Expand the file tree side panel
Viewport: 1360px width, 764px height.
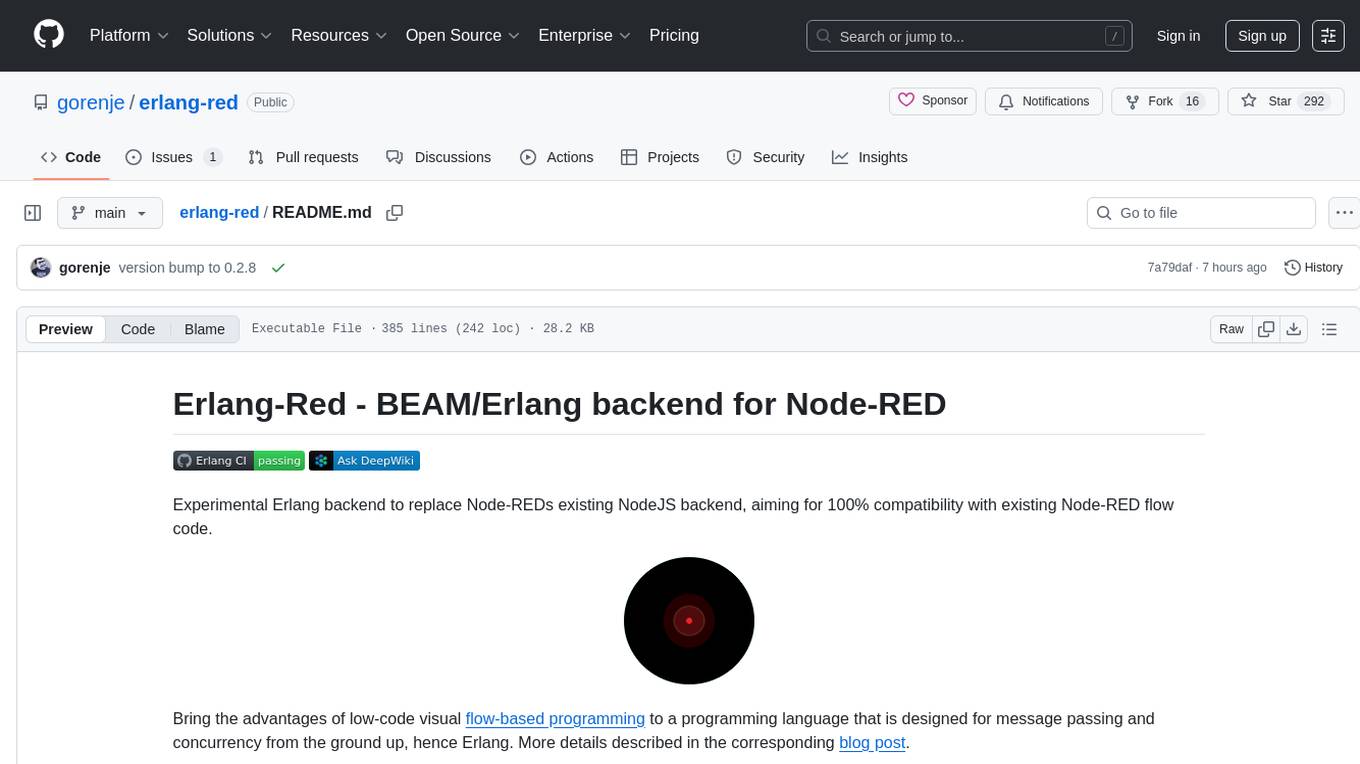coord(33,213)
